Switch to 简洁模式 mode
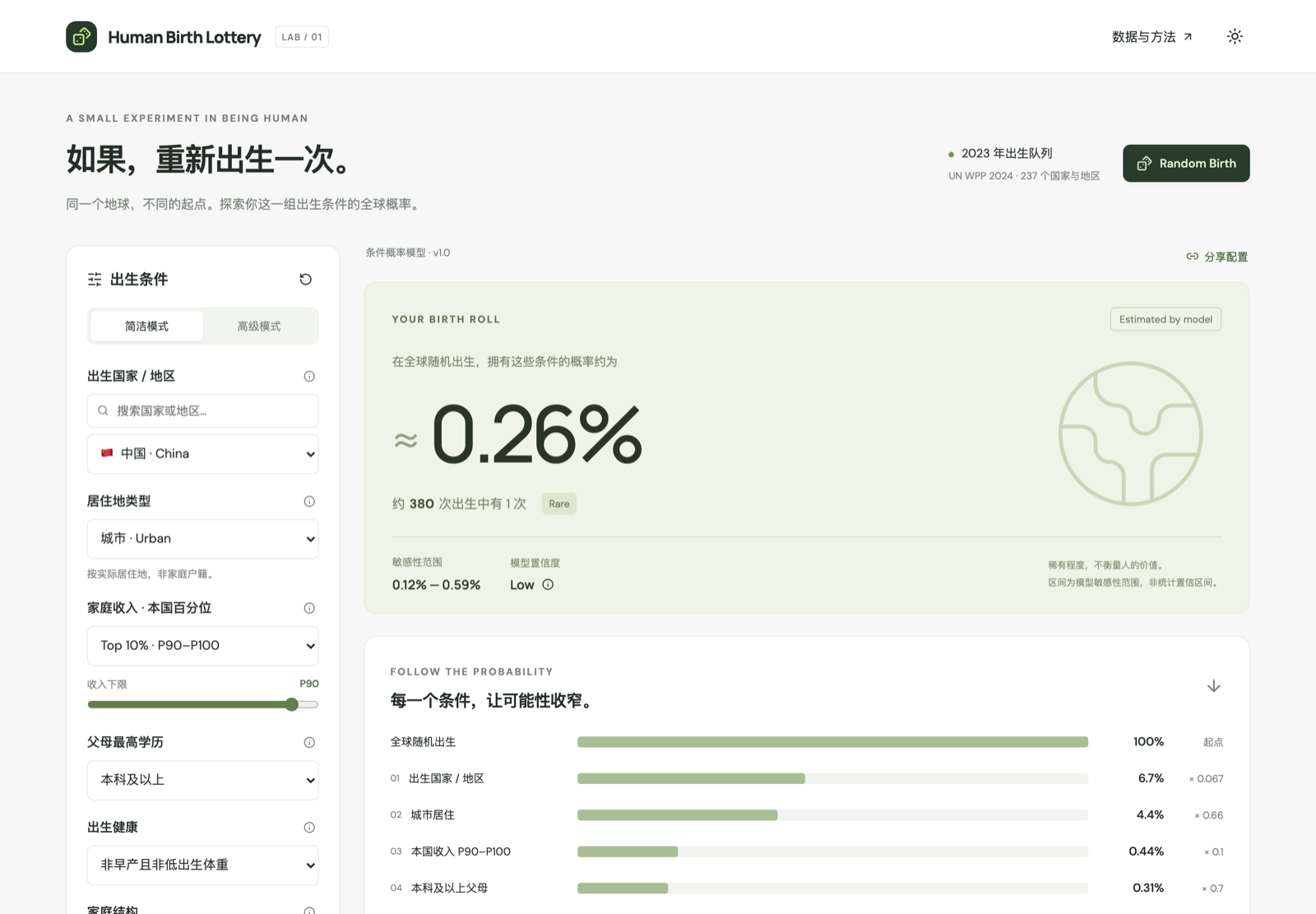The image size is (1316, 914). 146,327
